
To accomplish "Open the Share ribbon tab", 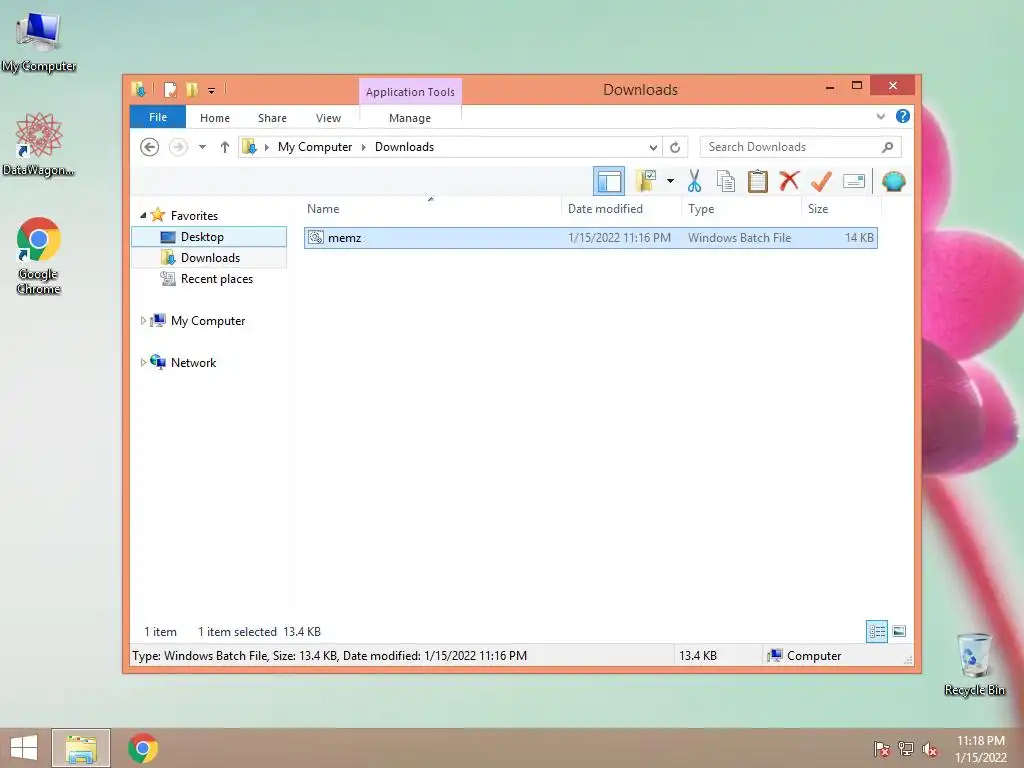I will click(x=272, y=118).
